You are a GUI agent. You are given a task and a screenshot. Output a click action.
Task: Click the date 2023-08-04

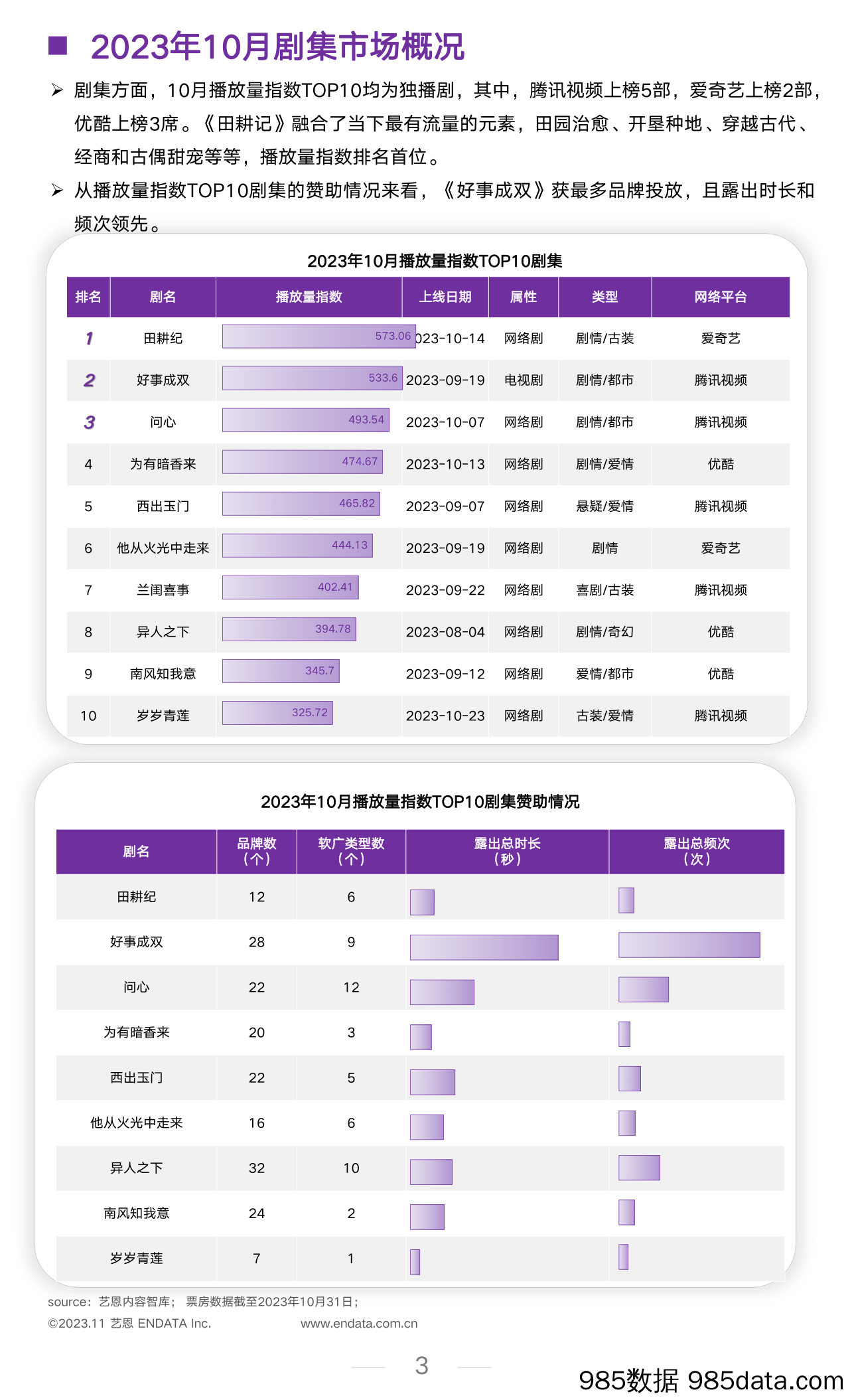click(x=445, y=632)
